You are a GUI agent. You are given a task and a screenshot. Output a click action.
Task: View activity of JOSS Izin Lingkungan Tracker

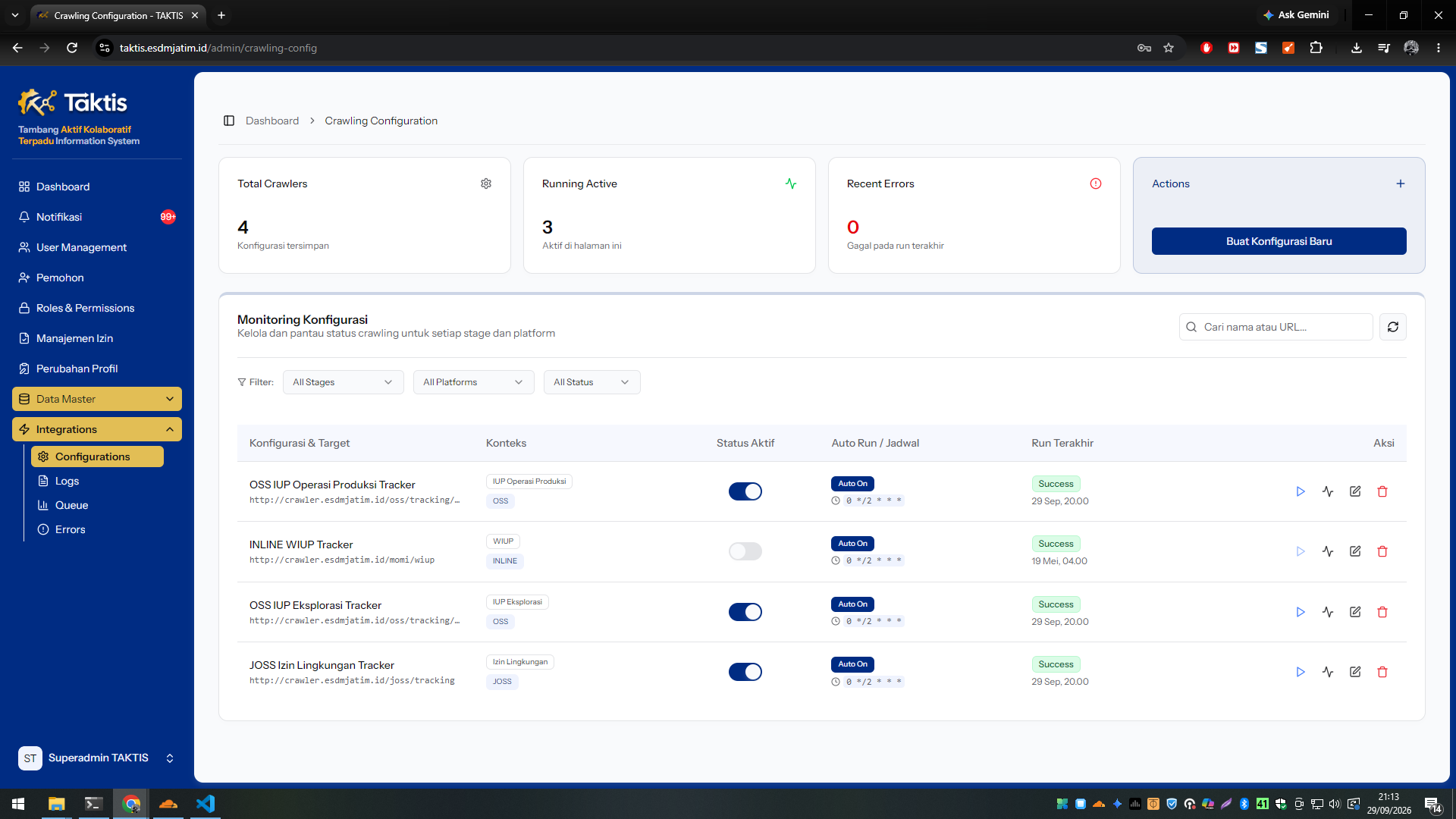[1328, 672]
